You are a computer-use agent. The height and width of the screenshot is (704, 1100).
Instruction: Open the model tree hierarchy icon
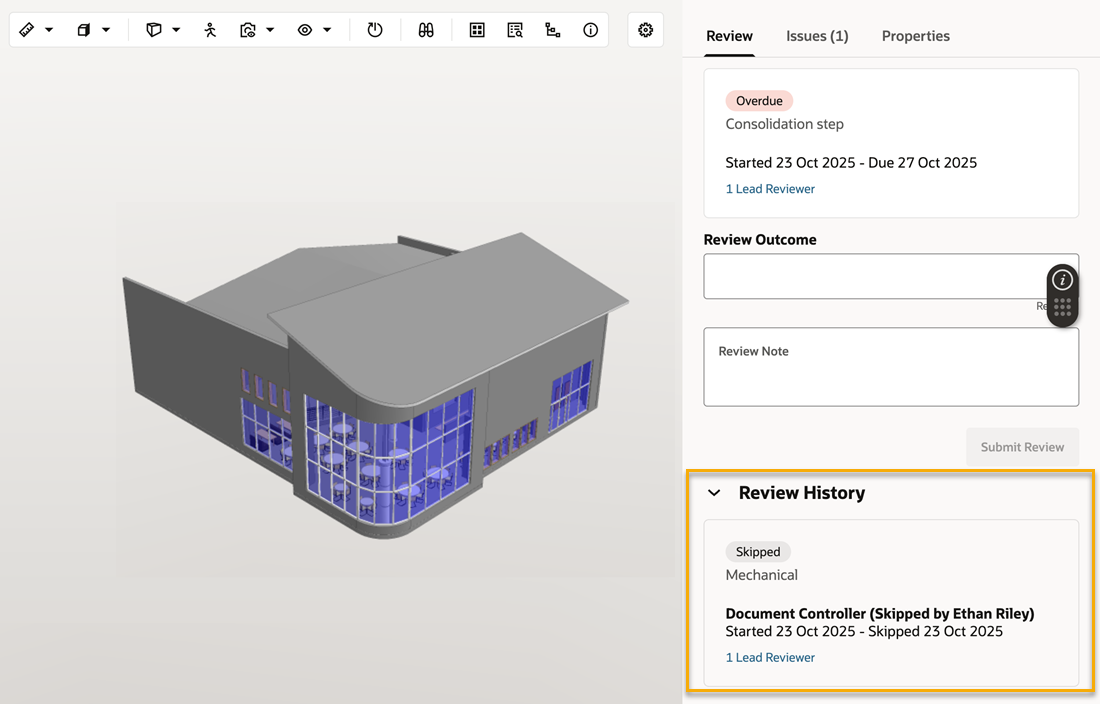(x=553, y=30)
